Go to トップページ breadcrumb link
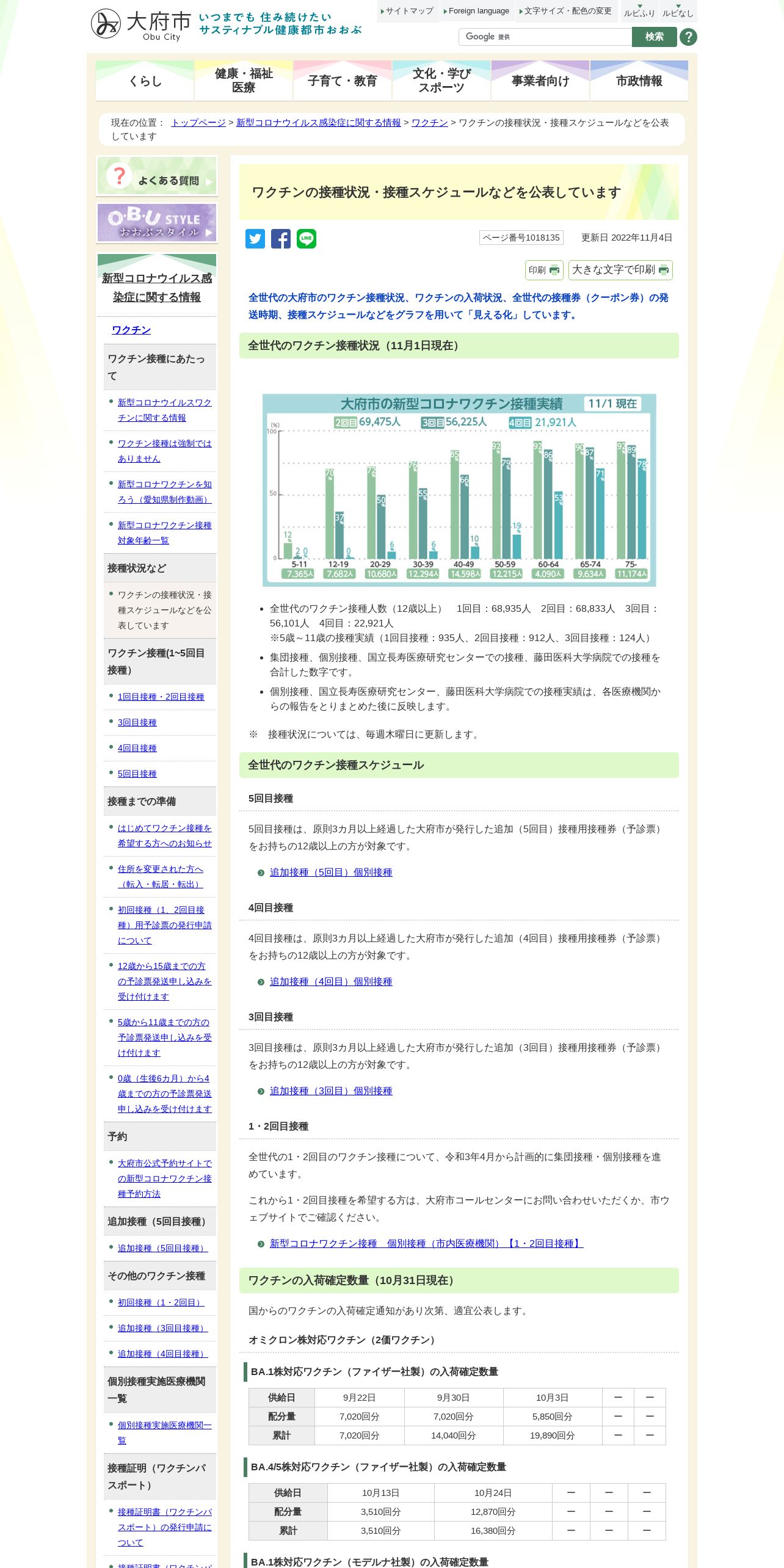Image resolution: width=784 pixels, height=1568 pixels. pyautogui.click(x=198, y=123)
